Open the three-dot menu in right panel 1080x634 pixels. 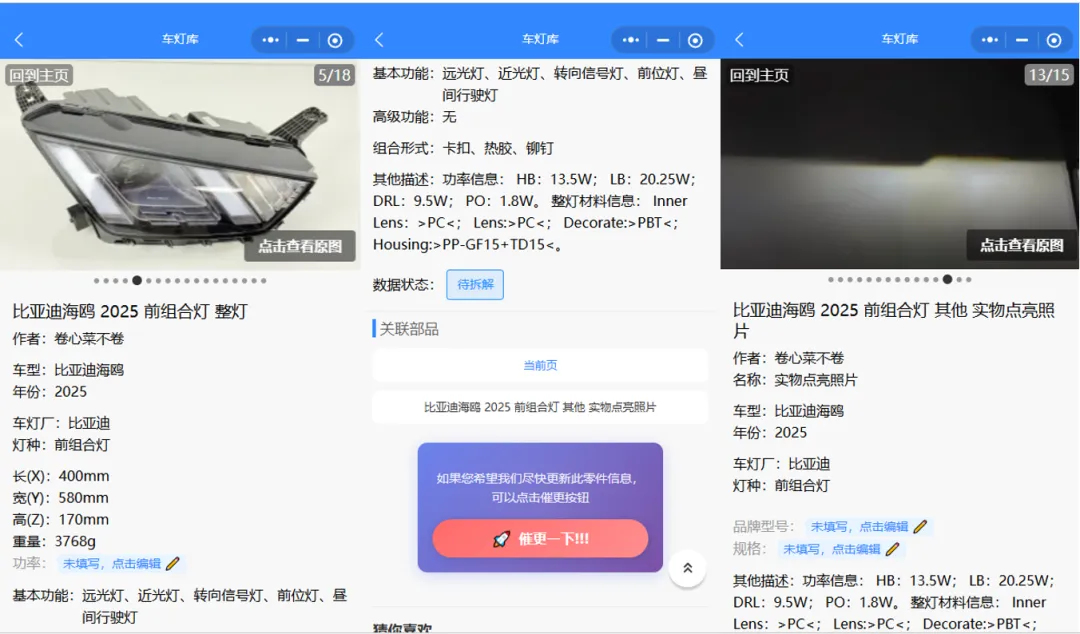pyautogui.click(x=990, y=40)
